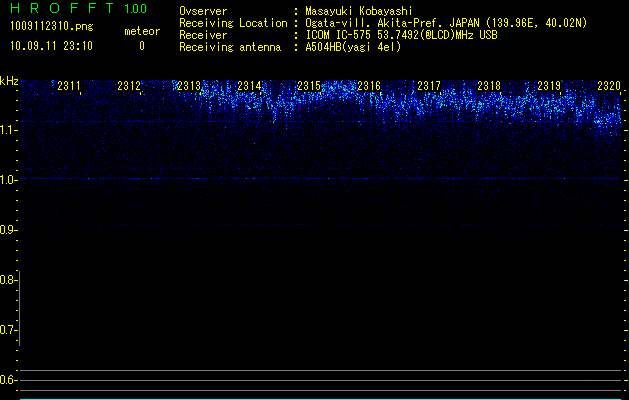This screenshot has width=629, height=400.
Task: Click the 2319 time marker
Action: click(549, 86)
